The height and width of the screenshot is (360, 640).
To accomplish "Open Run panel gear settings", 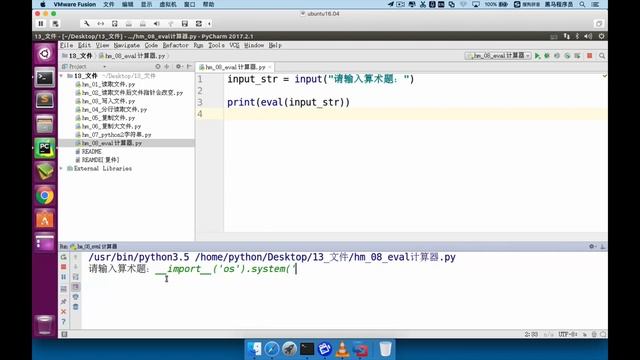I will (x=592, y=247).
